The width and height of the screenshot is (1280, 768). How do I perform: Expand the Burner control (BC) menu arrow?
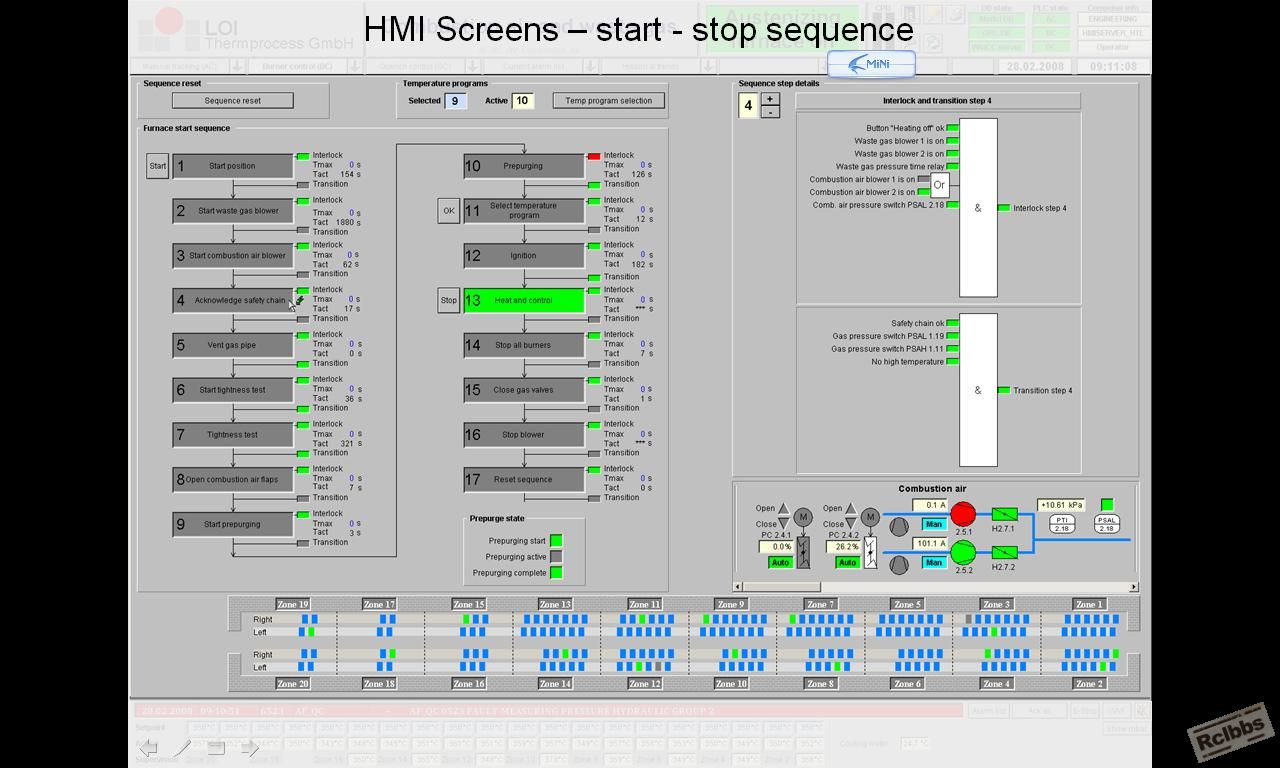pyautogui.click(x=354, y=66)
